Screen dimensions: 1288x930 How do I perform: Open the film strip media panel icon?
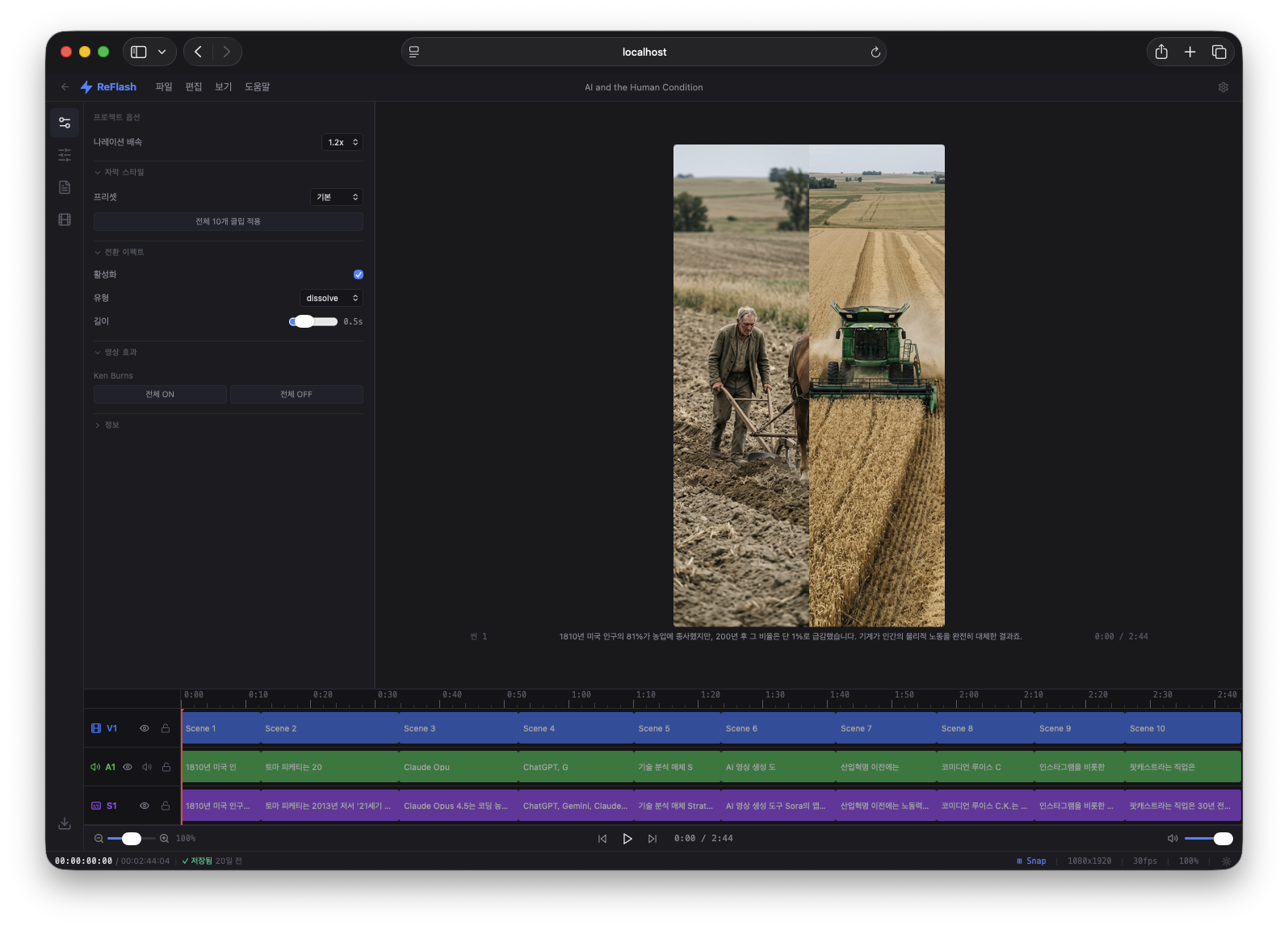pyautogui.click(x=65, y=220)
